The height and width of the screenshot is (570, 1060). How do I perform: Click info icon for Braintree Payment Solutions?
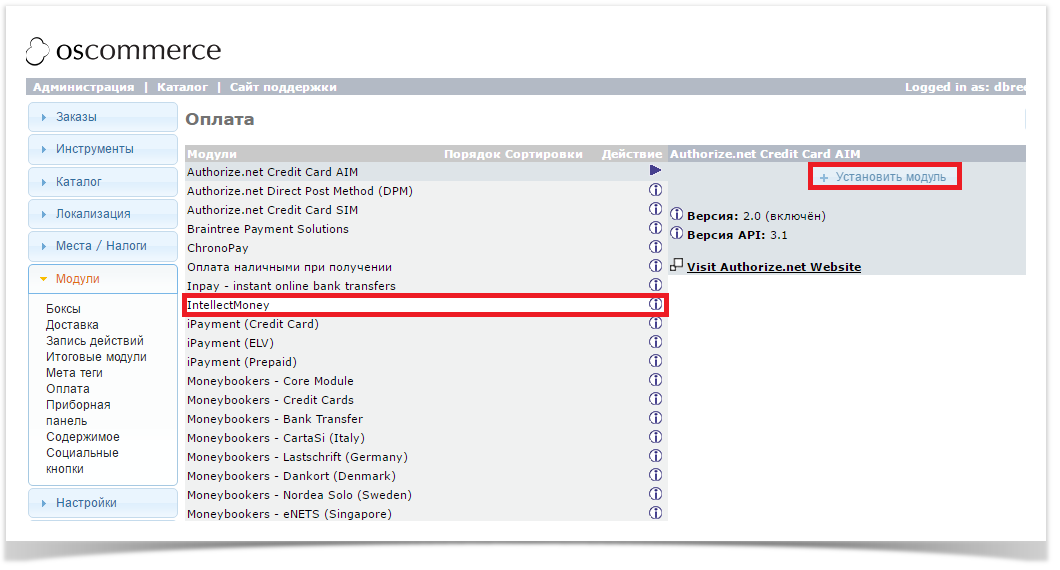pos(656,228)
